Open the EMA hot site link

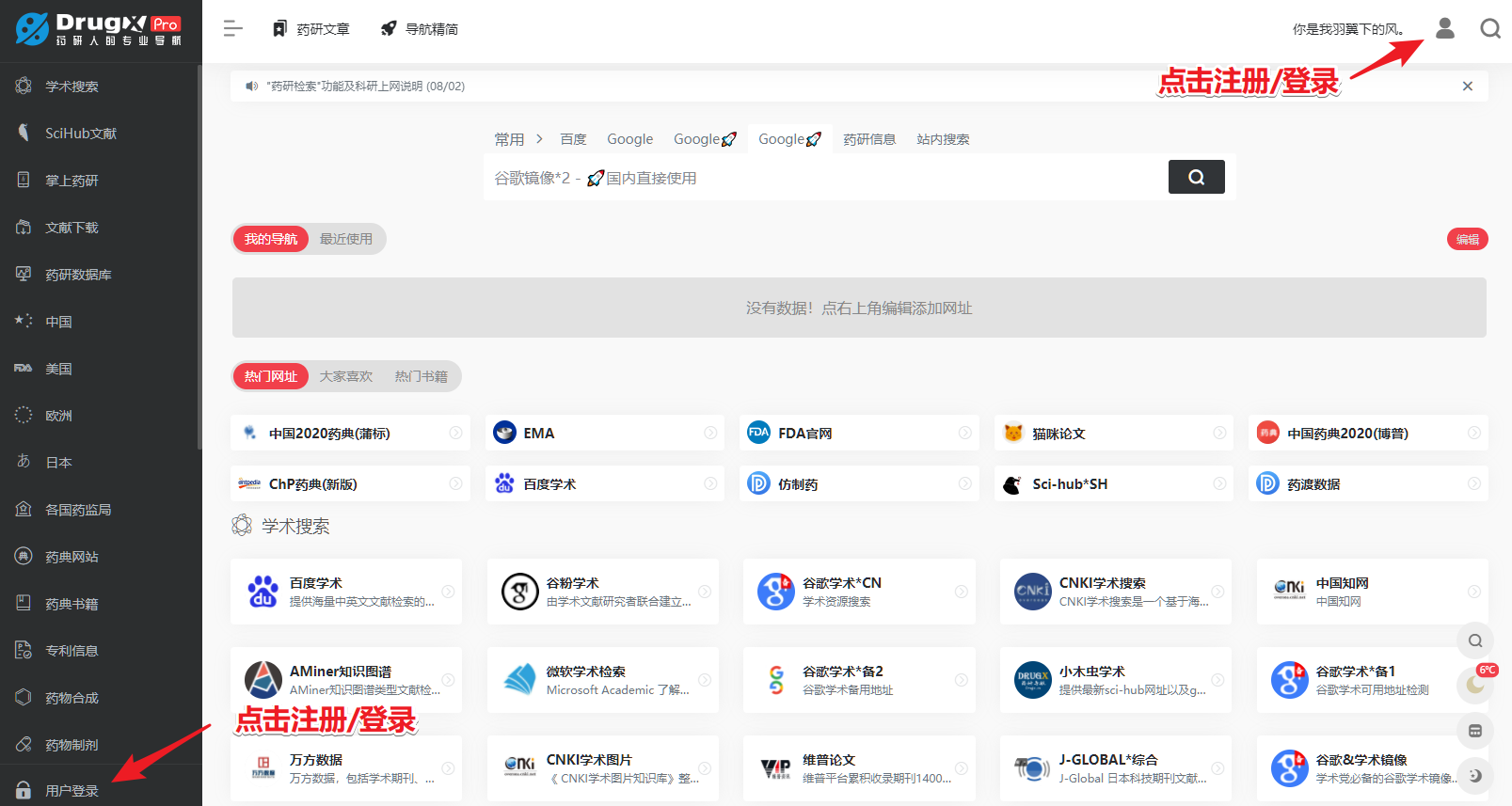(605, 433)
